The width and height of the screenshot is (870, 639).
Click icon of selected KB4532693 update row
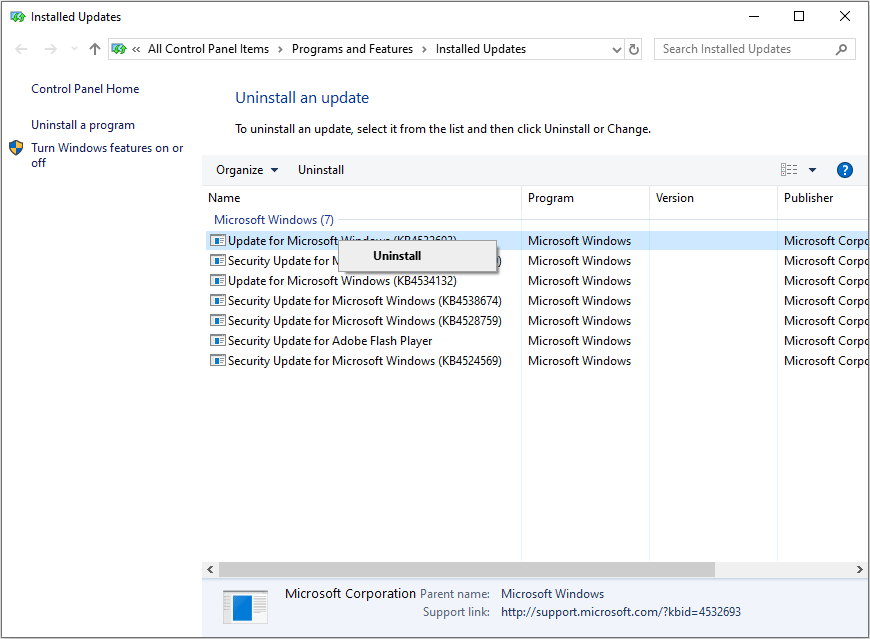pos(218,241)
